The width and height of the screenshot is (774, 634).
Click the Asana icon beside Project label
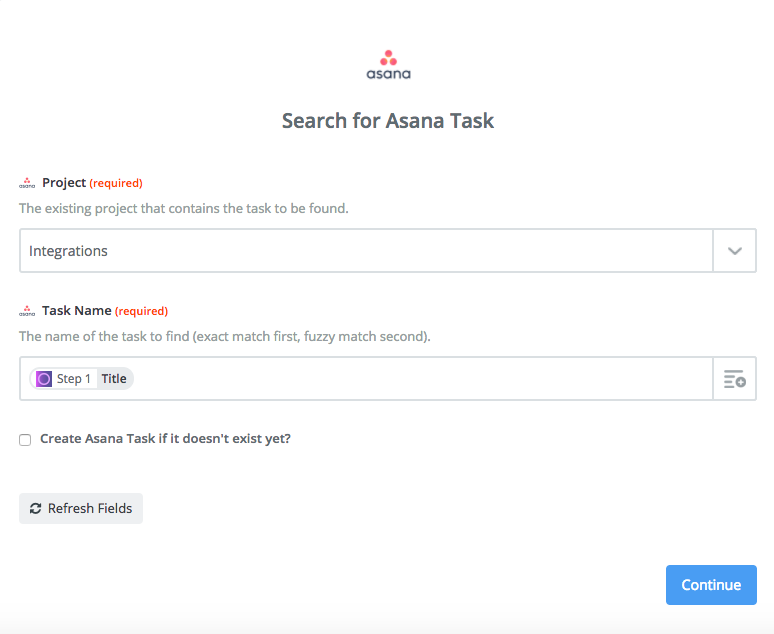point(27,183)
